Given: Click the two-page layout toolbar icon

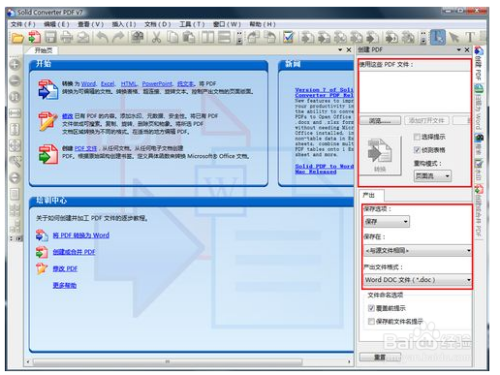Looking at the screenshot, I should pos(208,37).
